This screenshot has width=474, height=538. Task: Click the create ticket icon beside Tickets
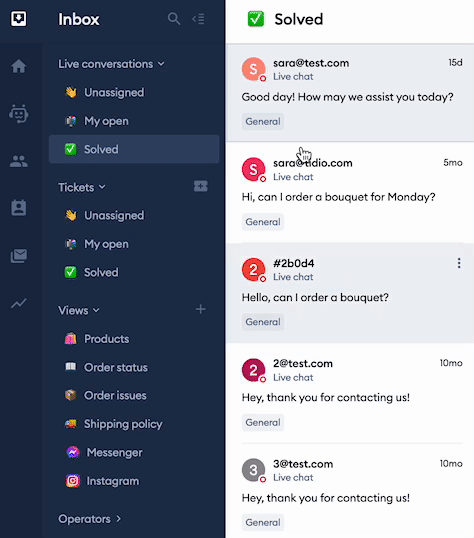pyautogui.click(x=200, y=186)
